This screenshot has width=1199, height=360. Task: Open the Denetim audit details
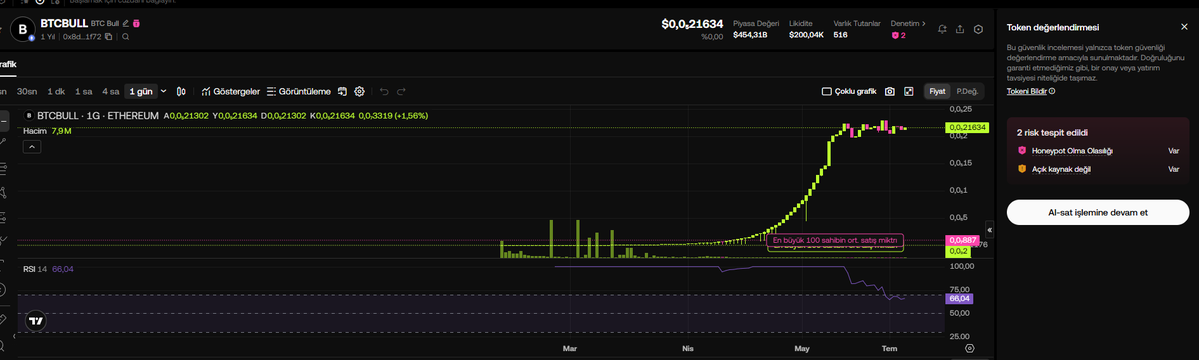point(908,24)
